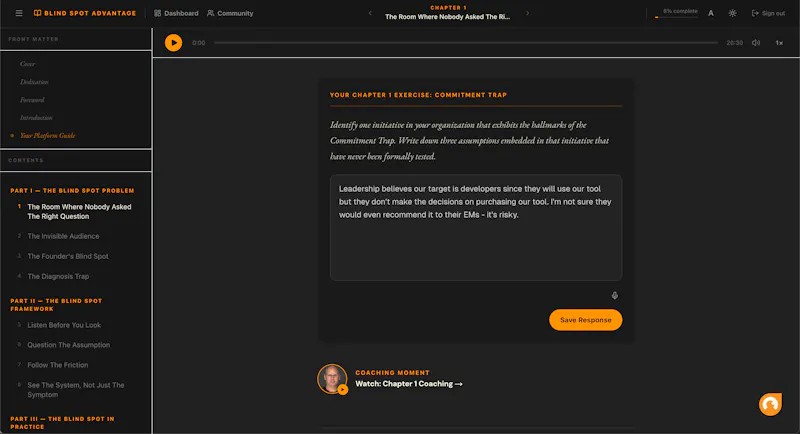Go to the previous chapter arrow
Viewport: 800px width, 434px height.
click(x=370, y=13)
